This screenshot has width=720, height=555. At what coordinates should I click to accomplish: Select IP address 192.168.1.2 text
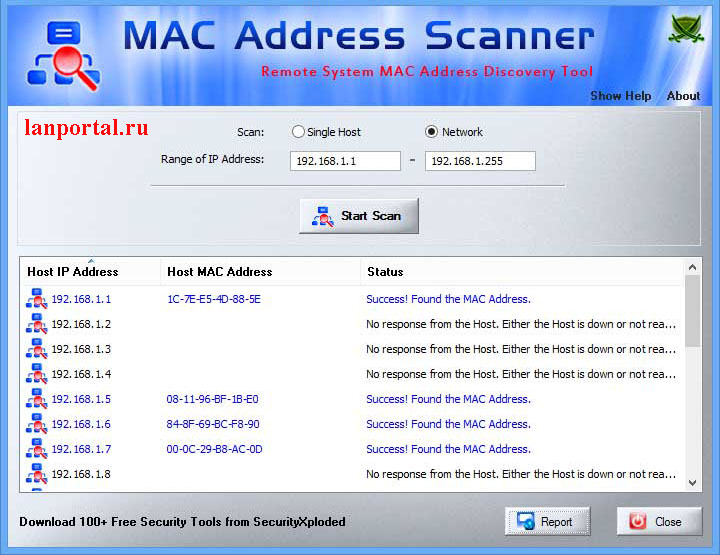pos(81,324)
